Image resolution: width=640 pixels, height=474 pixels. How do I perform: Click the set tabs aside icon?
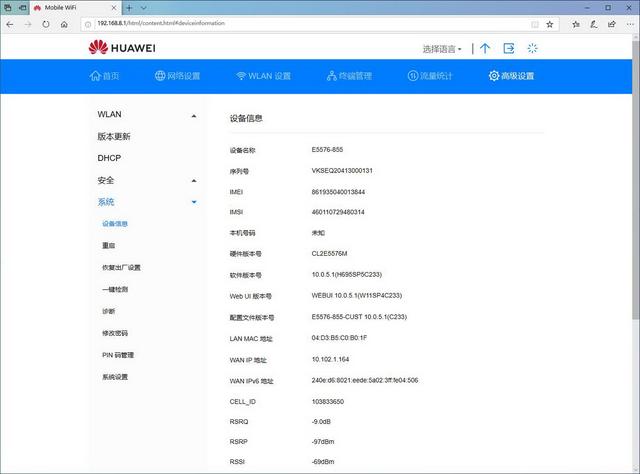[x=23, y=7]
